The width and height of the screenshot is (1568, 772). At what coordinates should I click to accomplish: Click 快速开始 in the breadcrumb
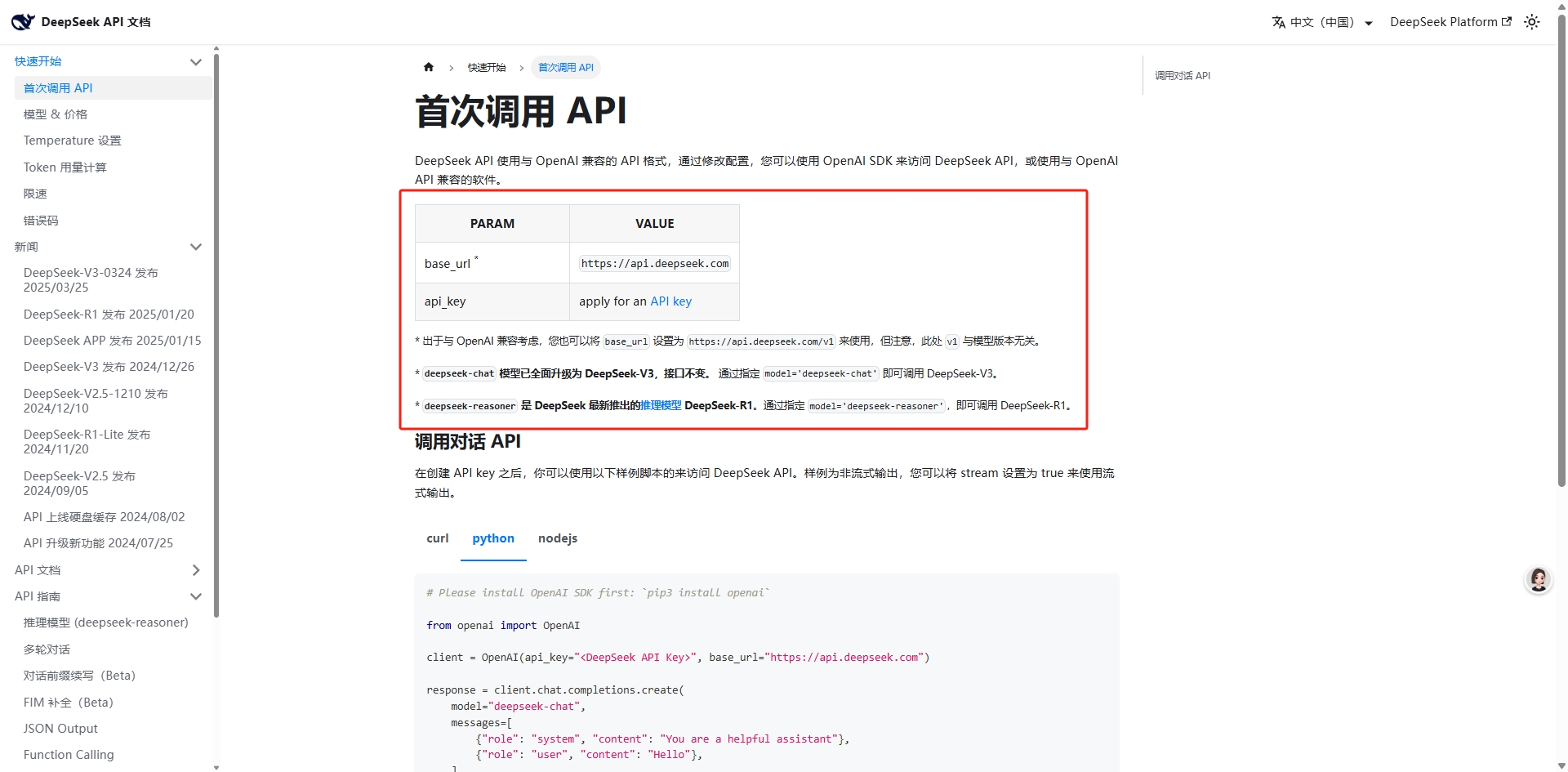(x=487, y=68)
